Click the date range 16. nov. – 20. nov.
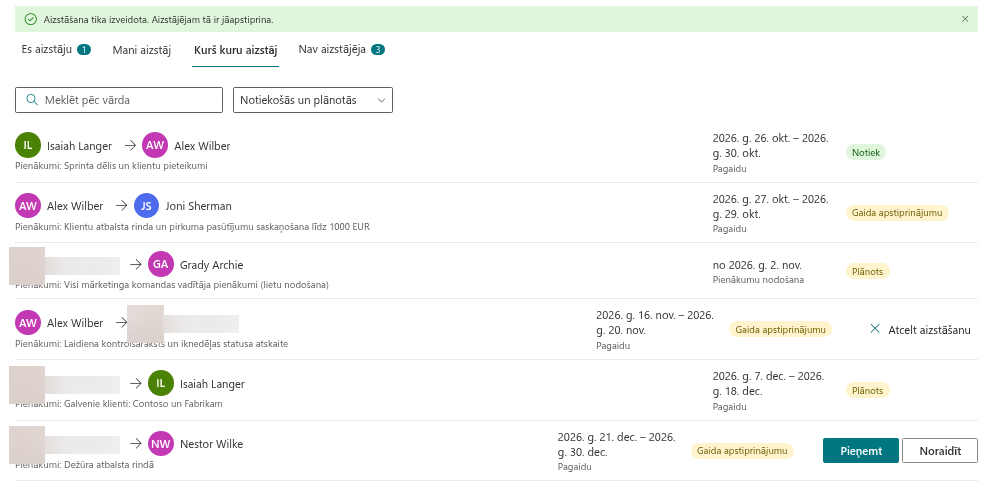The height and width of the screenshot is (491, 991). coord(655,322)
